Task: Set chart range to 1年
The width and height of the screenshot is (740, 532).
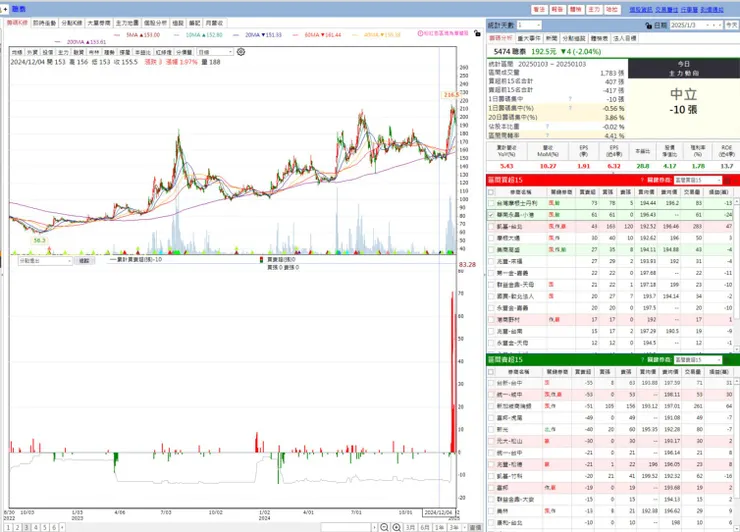Action: click(x=439, y=527)
